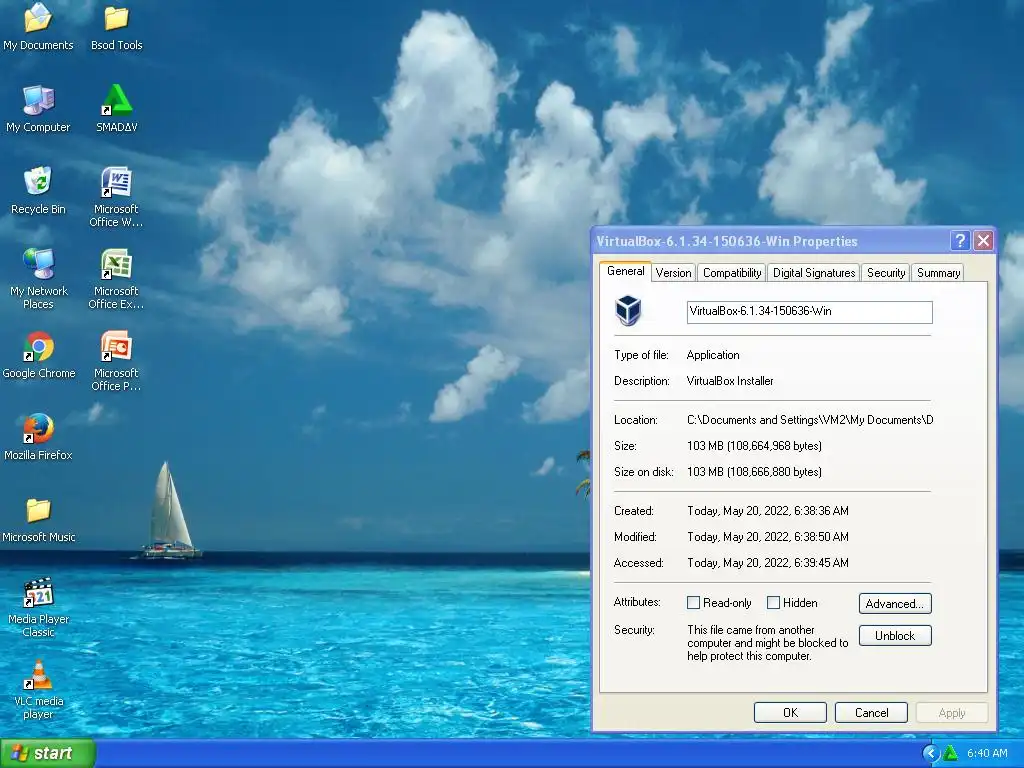Switch to the Digital Signatures tab
Screen dimensions: 1024x768
[x=814, y=273]
